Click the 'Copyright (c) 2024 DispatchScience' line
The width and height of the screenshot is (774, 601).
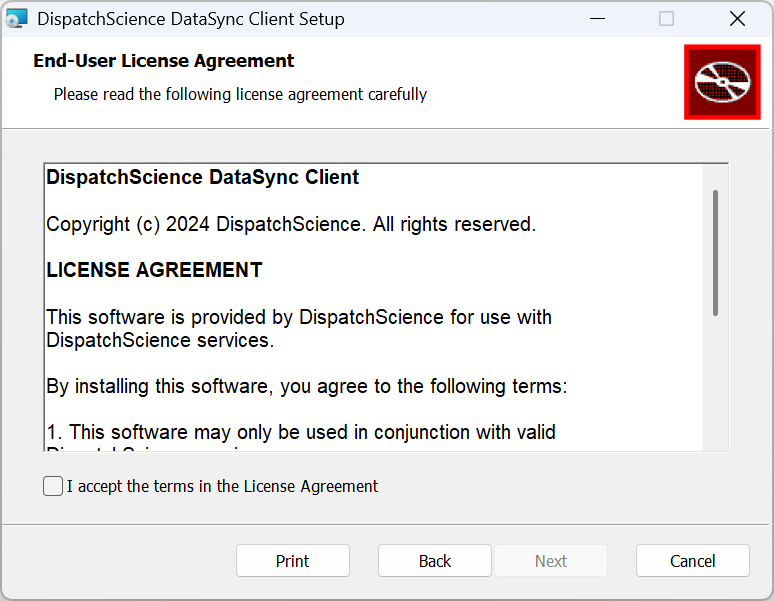point(291,225)
